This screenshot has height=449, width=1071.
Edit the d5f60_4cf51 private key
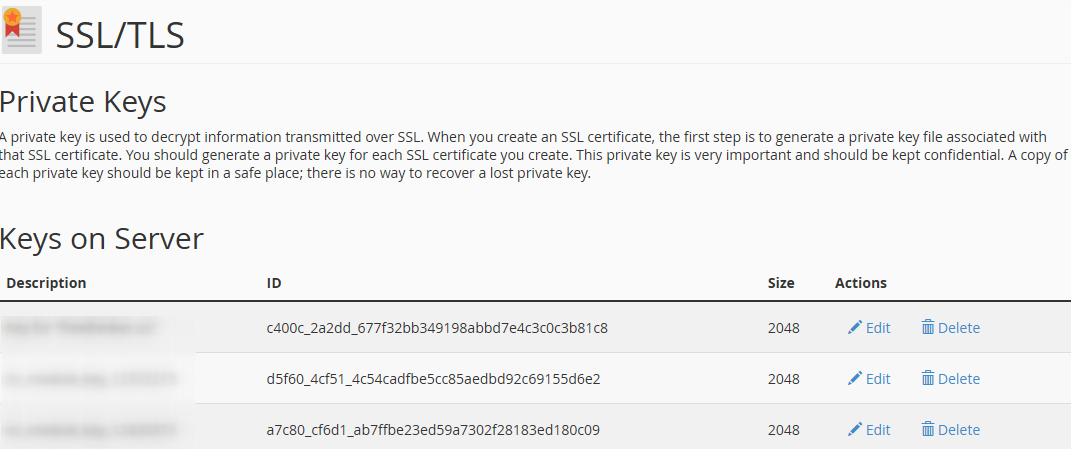869,379
